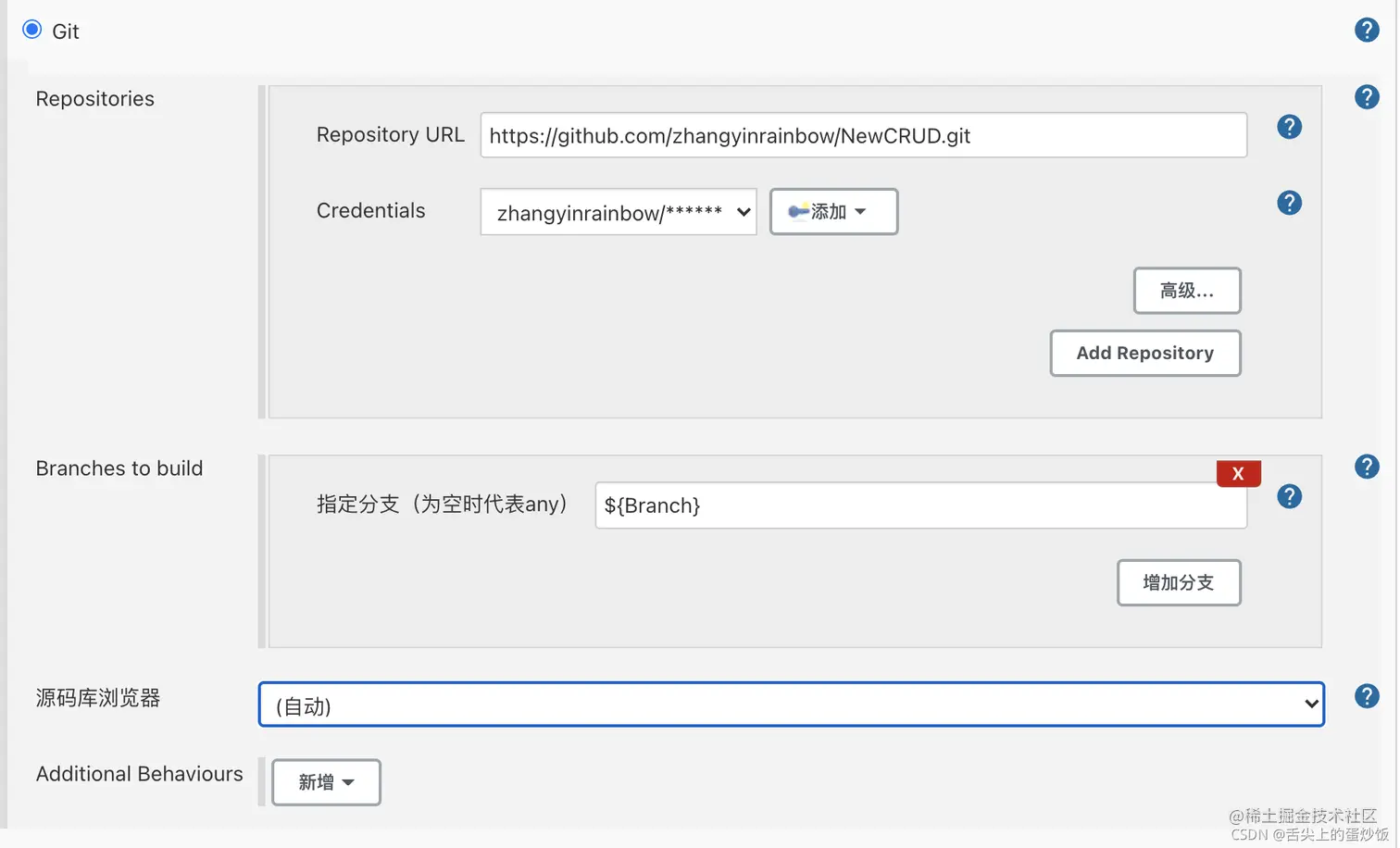The image size is (1400, 848).
Task: Focus the ${Branch} branch specifier field
Action: coord(920,505)
